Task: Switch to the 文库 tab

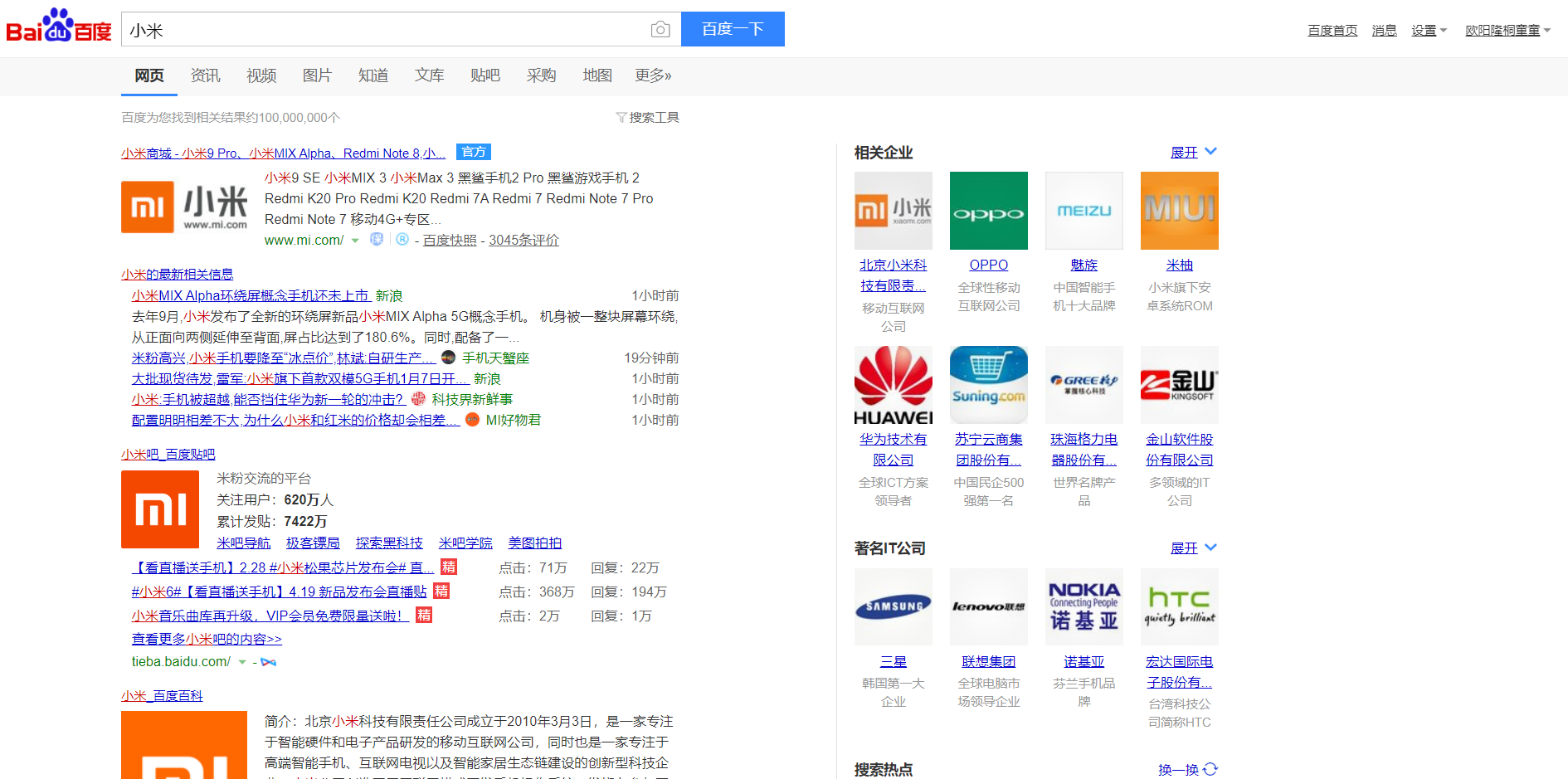Action: tap(429, 75)
